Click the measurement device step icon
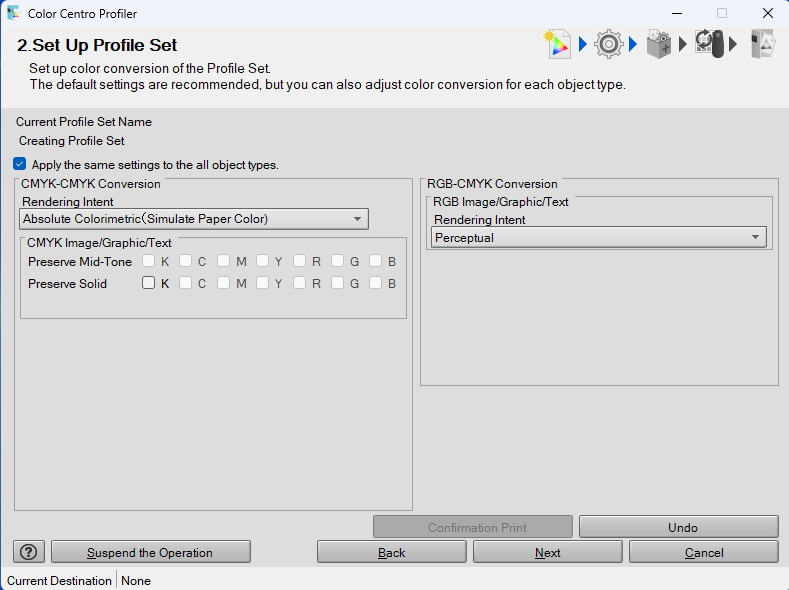Viewport: 789px width, 590px height. tap(709, 44)
